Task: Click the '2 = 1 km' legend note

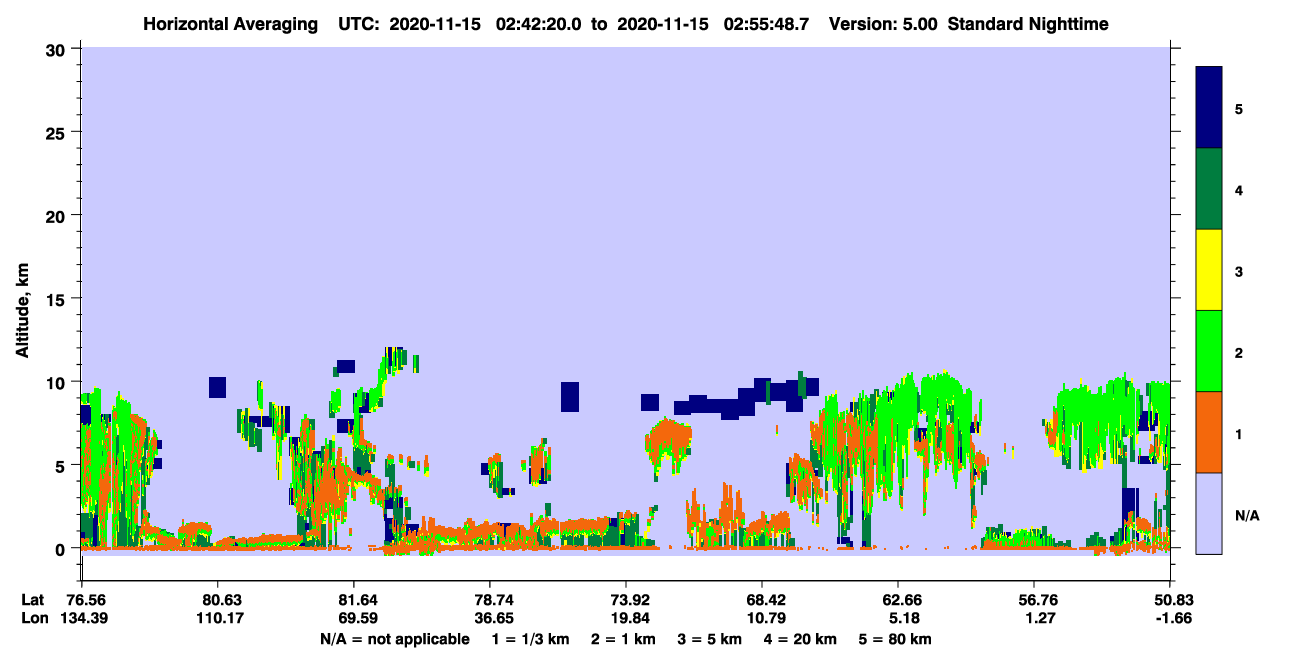Action: coord(623,639)
